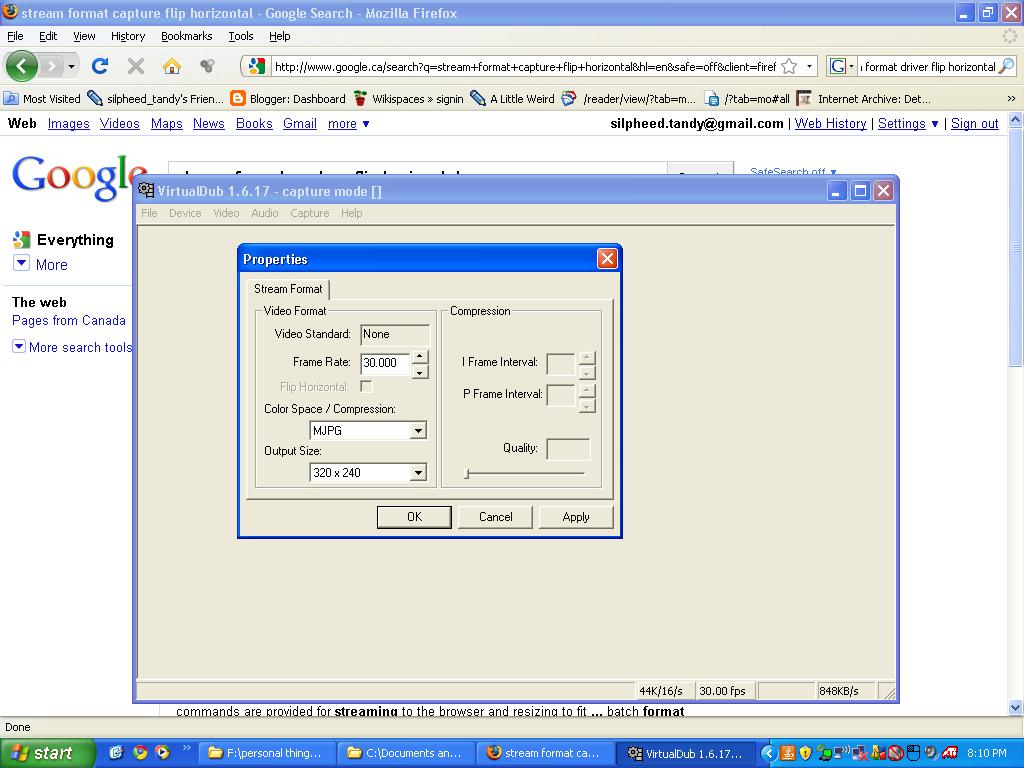1024x768 pixels.
Task: Open the Firefox File menu
Action: pyautogui.click(x=15, y=36)
